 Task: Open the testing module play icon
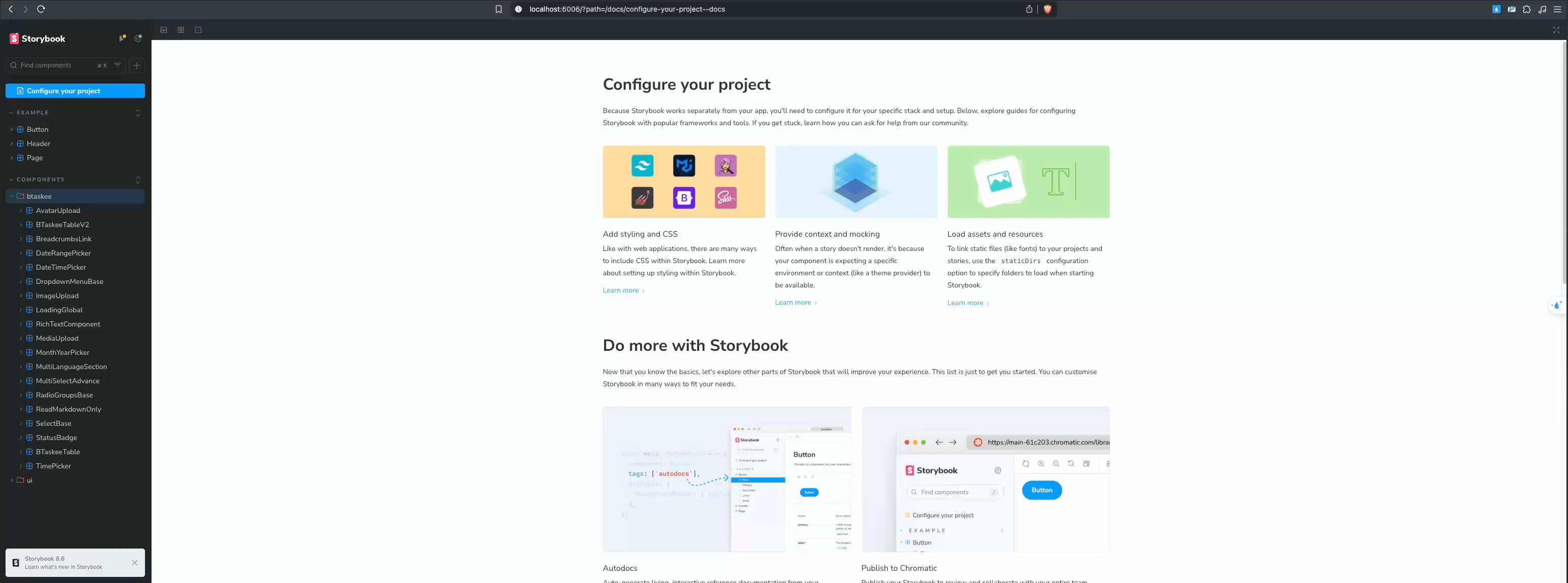[x=122, y=39]
